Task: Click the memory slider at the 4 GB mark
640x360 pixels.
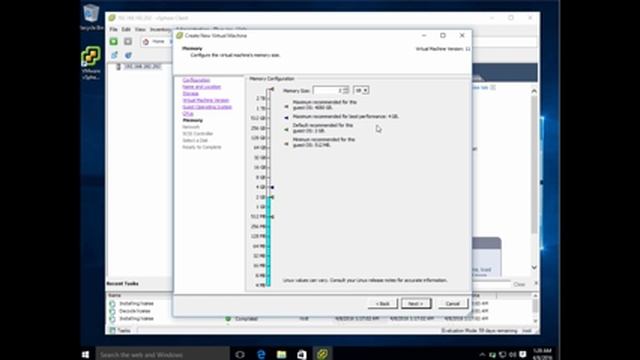Action: pos(269,187)
